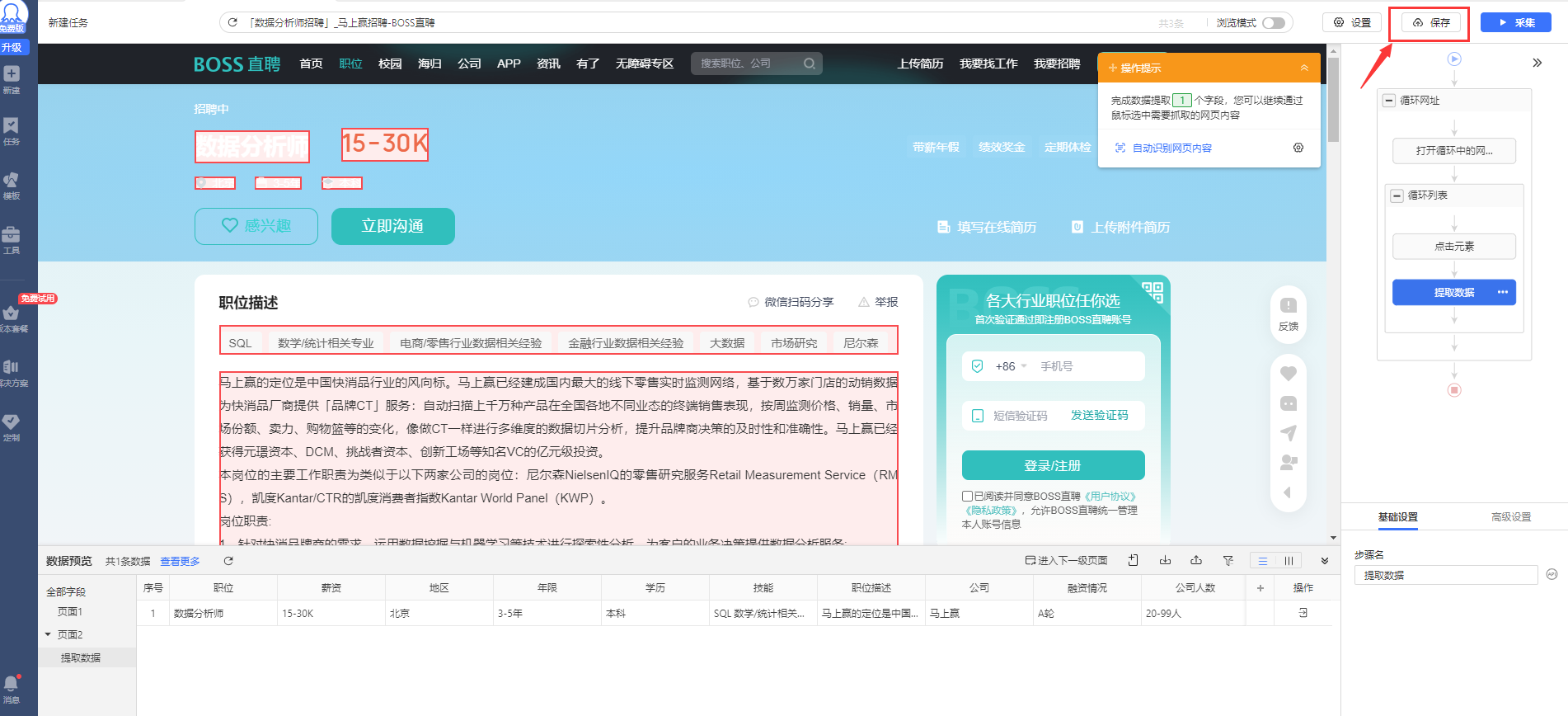This screenshot has height=716, width=1568.
Task: Refresh the data preview
Action: [x=228, y=561]
